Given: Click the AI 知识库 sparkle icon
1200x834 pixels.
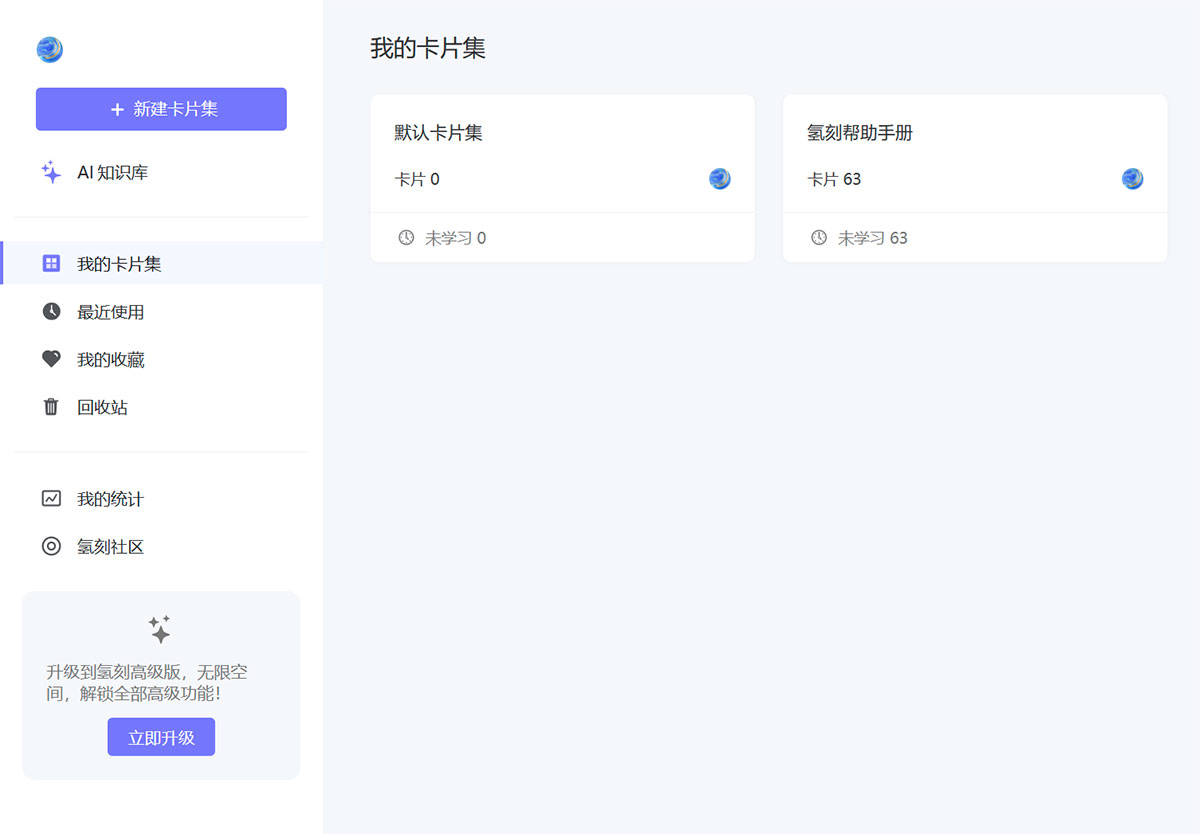Looking at the screenshot, I should [50, 172].
